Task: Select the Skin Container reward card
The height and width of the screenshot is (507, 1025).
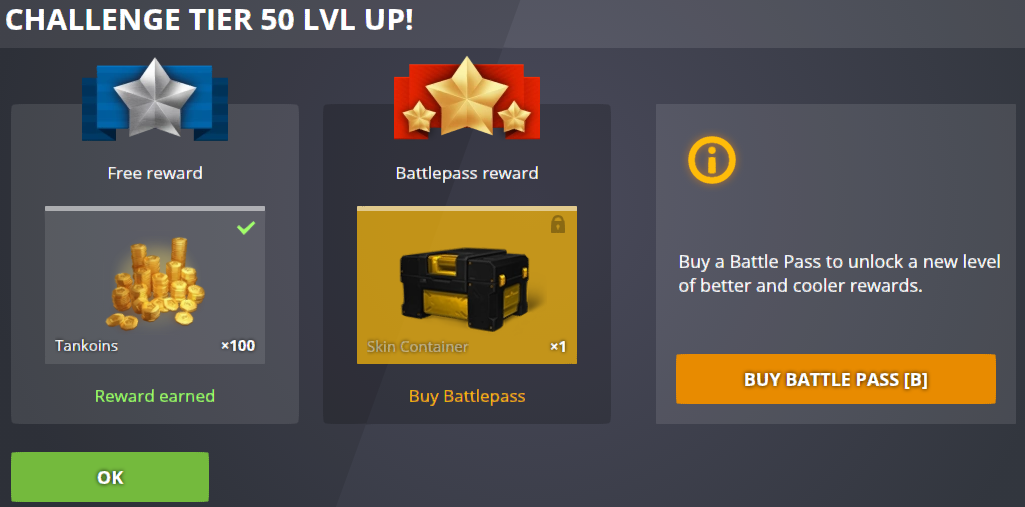Action: [467, 285]
